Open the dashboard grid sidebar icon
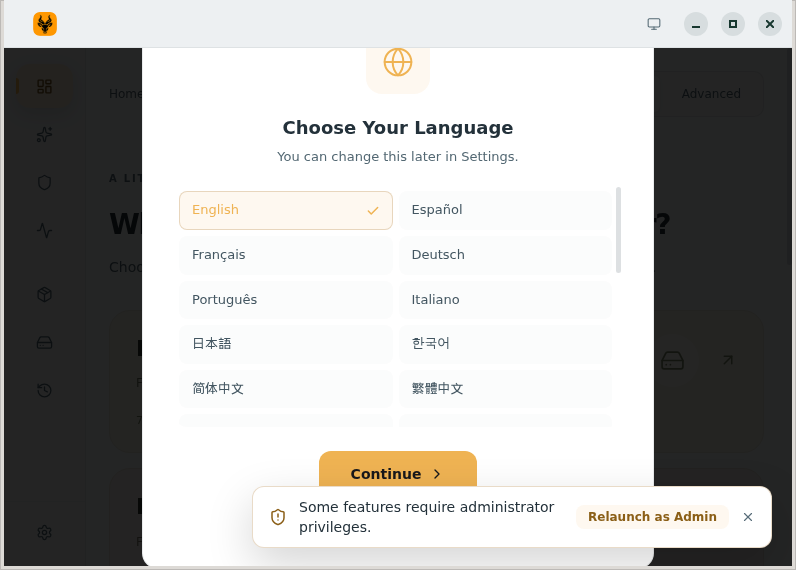This screenshot has width=796, height=570. (45, 86)
